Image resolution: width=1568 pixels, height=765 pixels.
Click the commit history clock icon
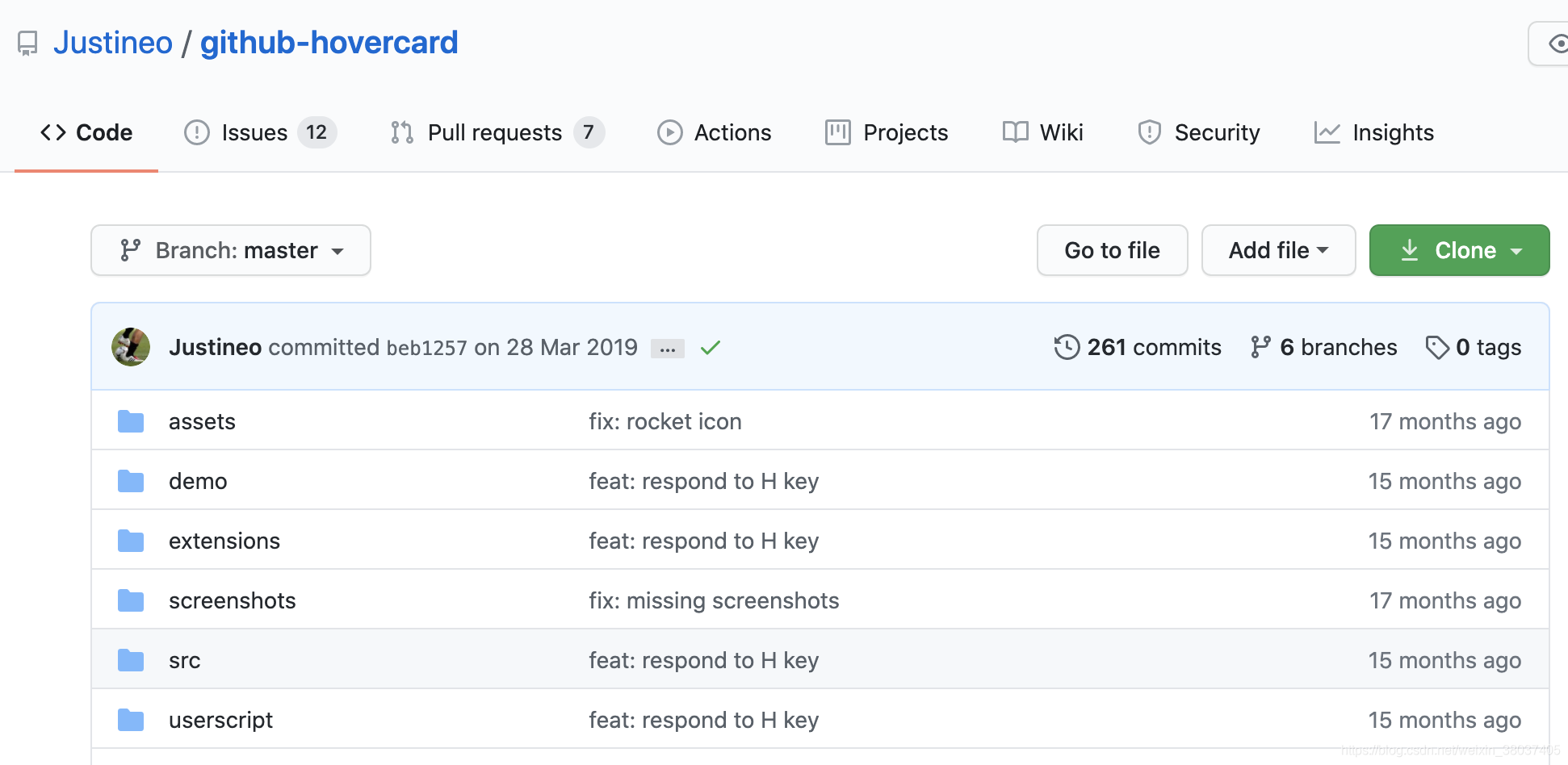tap(1067, 347)
